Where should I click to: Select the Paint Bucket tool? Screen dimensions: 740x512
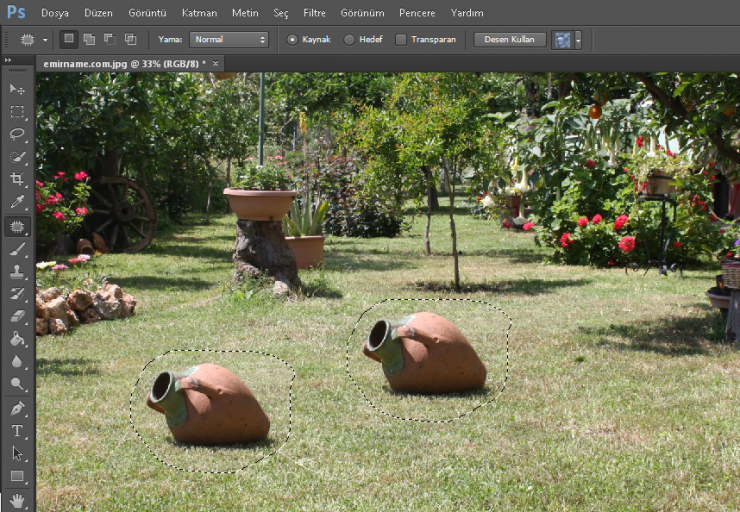(17, 338)
